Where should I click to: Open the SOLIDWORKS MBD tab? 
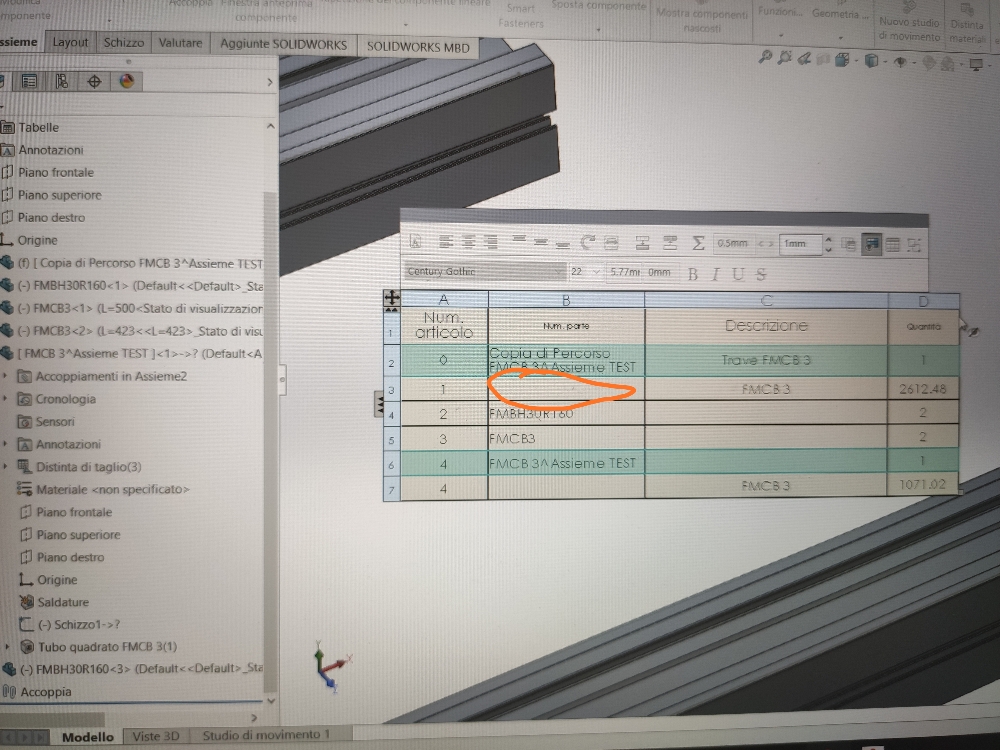click(x=418, y=47)
